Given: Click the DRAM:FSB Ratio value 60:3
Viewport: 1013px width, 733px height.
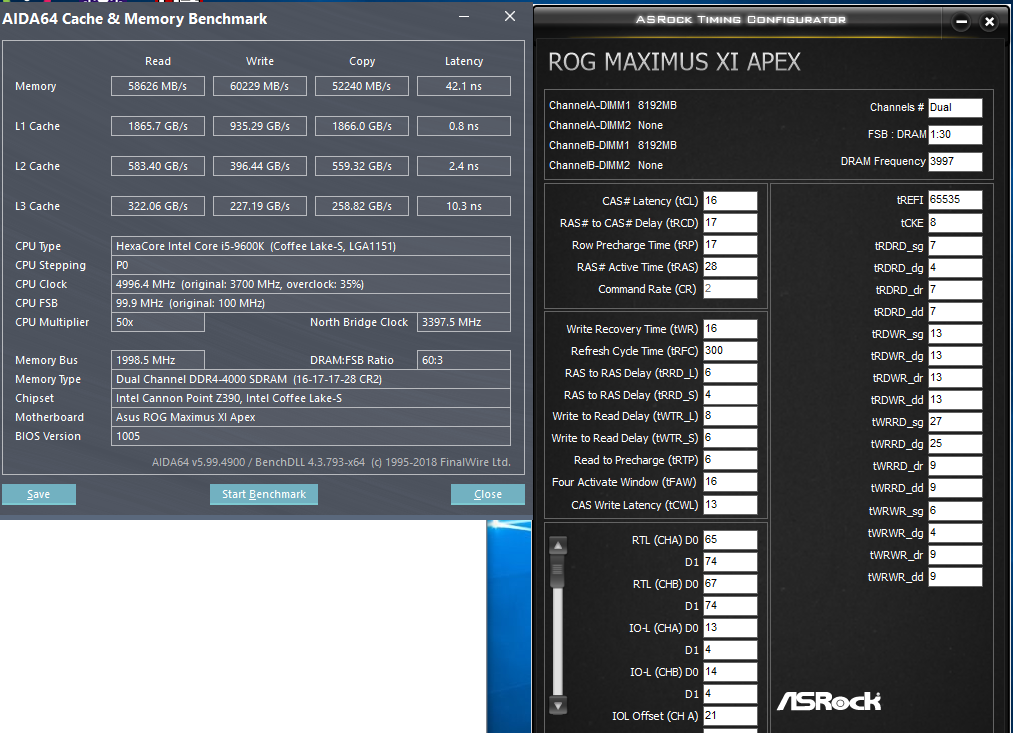Looking at the screenshot, I should coord(464,360).
